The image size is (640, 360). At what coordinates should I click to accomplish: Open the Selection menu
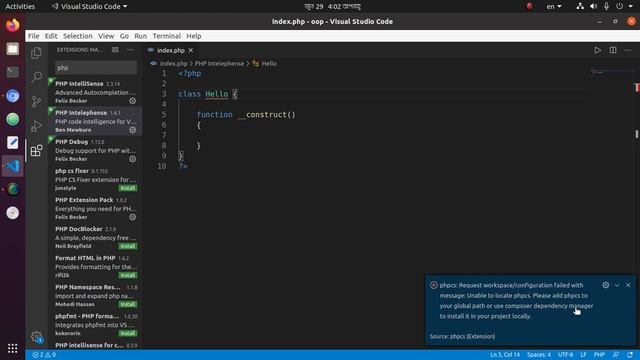78,36
